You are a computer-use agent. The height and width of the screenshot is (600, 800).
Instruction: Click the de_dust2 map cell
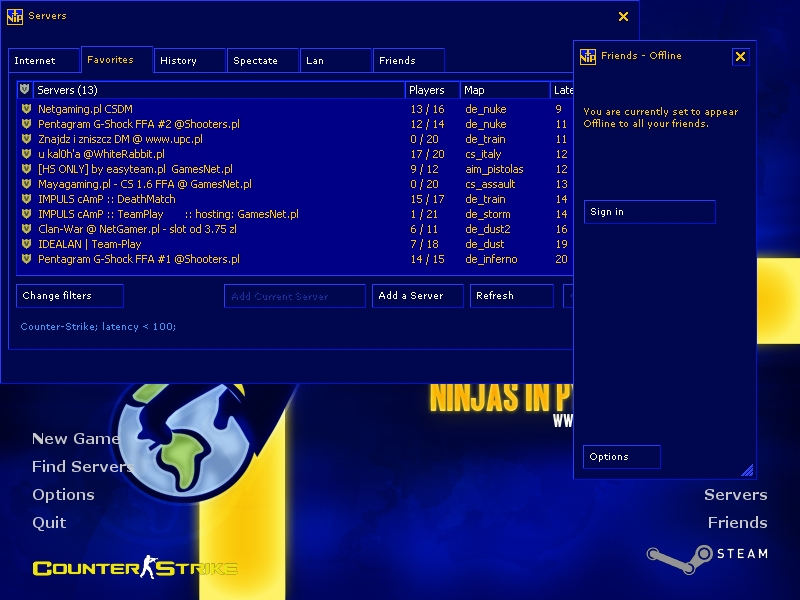[488, 229]
